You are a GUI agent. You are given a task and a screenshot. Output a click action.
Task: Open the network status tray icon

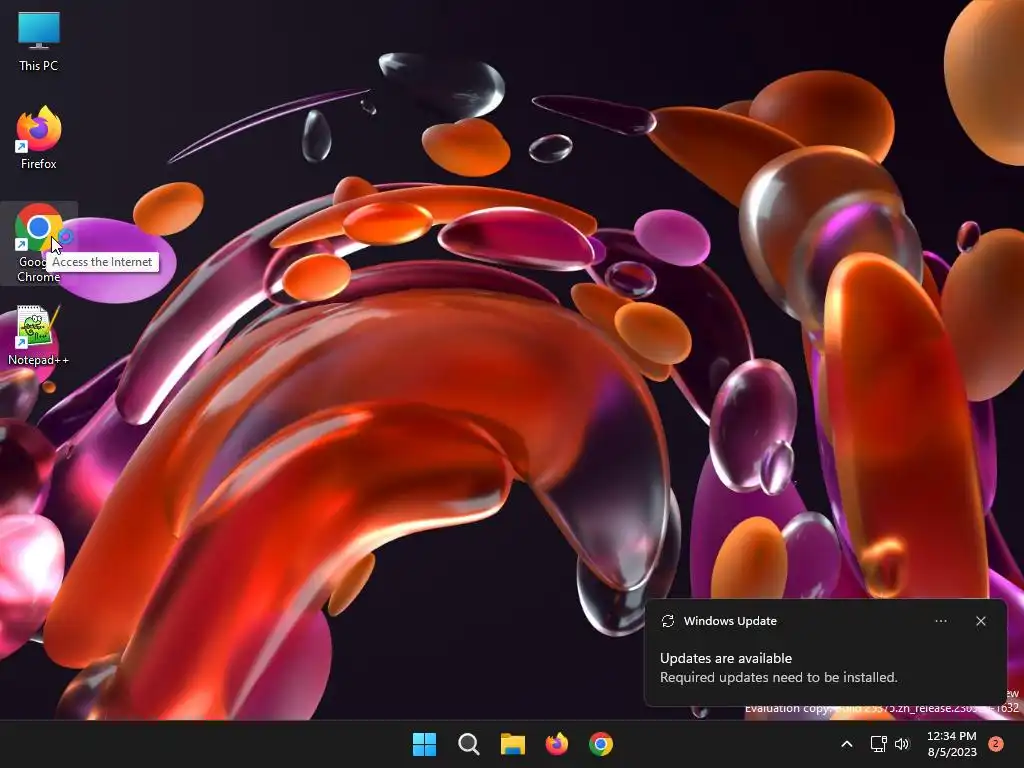pos(878,744)
